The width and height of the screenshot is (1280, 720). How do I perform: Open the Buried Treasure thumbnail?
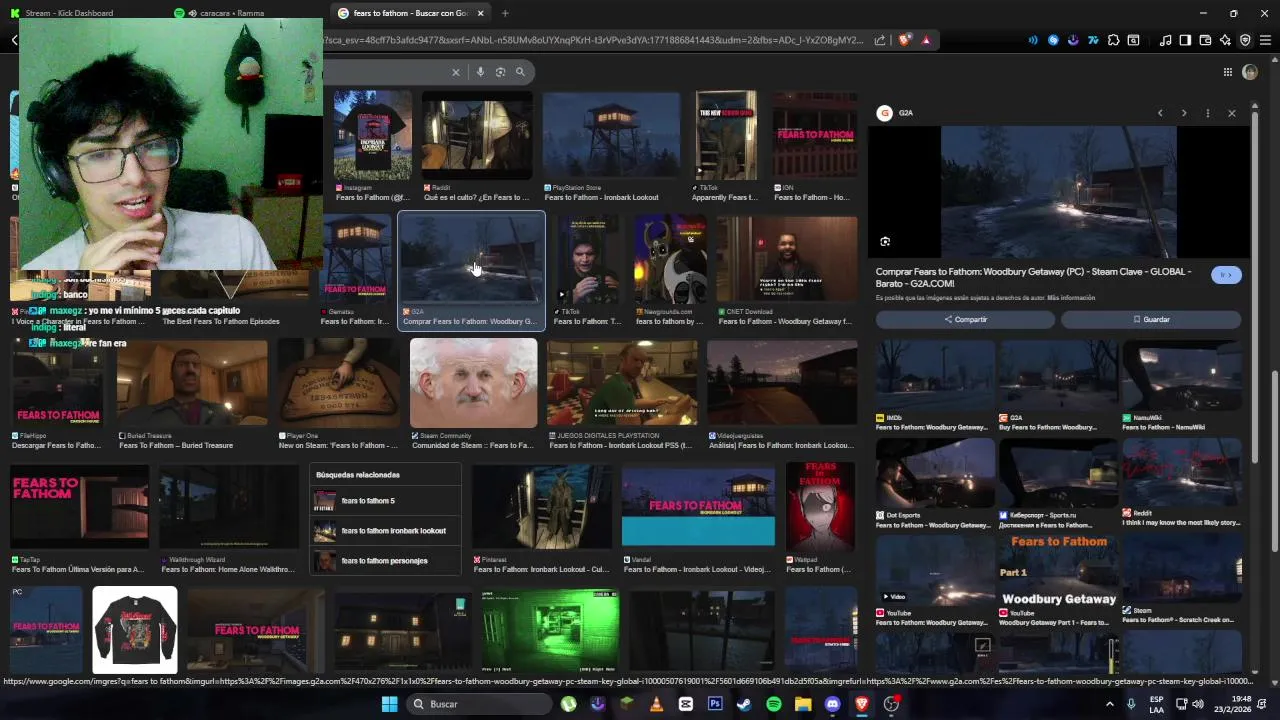click(192, 384)
